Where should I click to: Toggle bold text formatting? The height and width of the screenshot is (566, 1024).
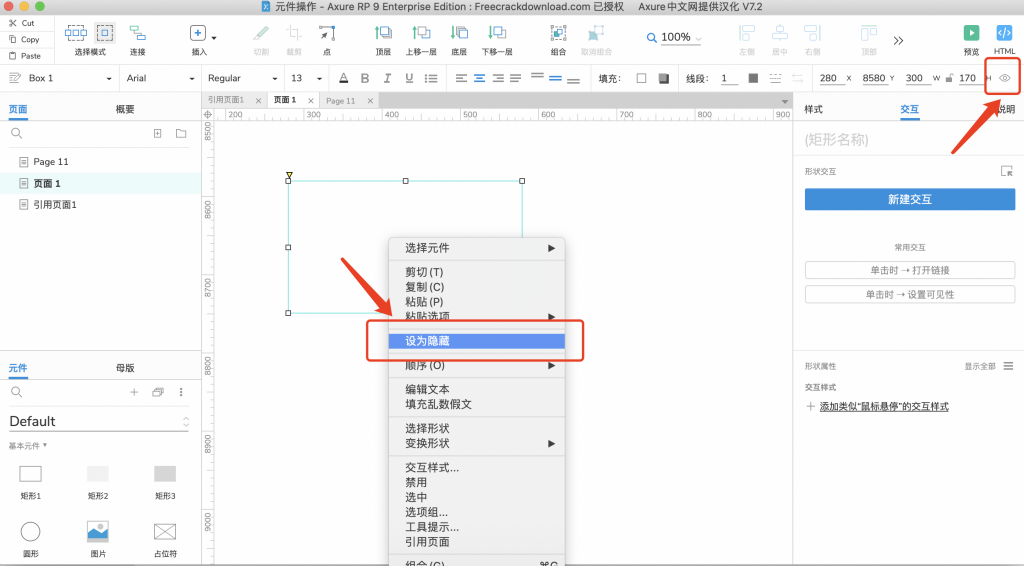tap(364, 78)
